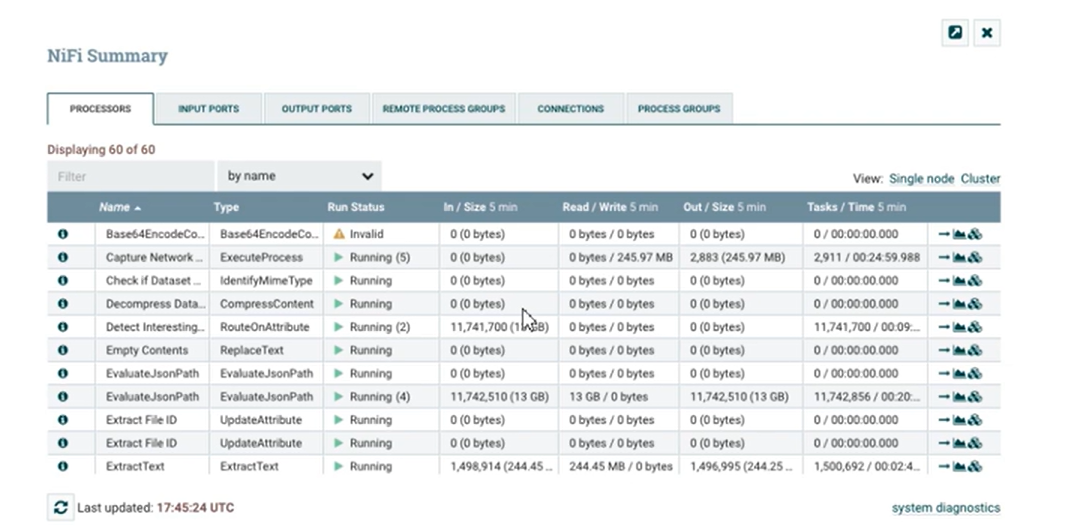The width and height of the screenshot is (1083, 532).
Task: Show status history chart for IdentifyMimeType row
Action: (x=959, y=281)
